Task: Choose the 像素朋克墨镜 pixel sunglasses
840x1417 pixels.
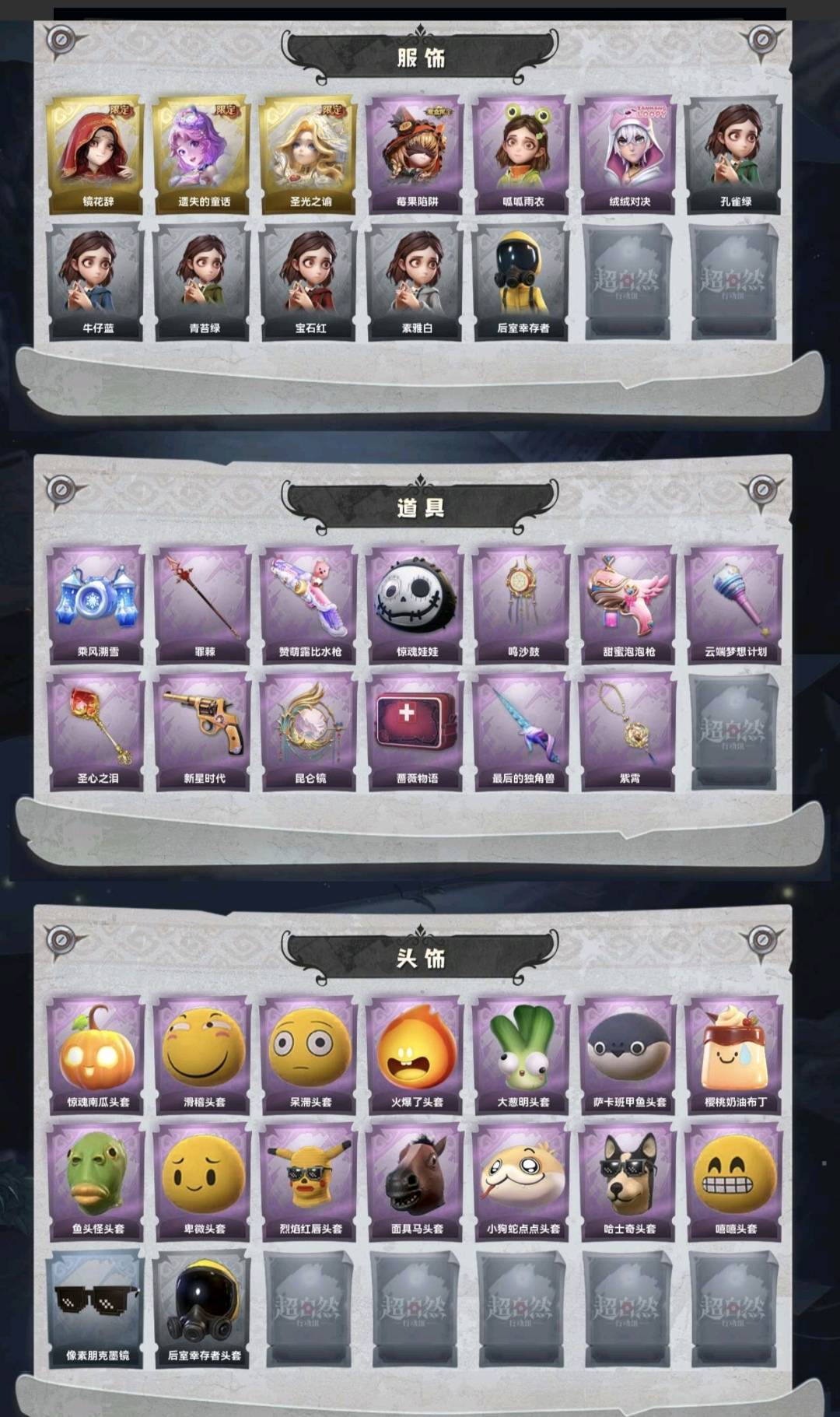Action: point(96,1310)
